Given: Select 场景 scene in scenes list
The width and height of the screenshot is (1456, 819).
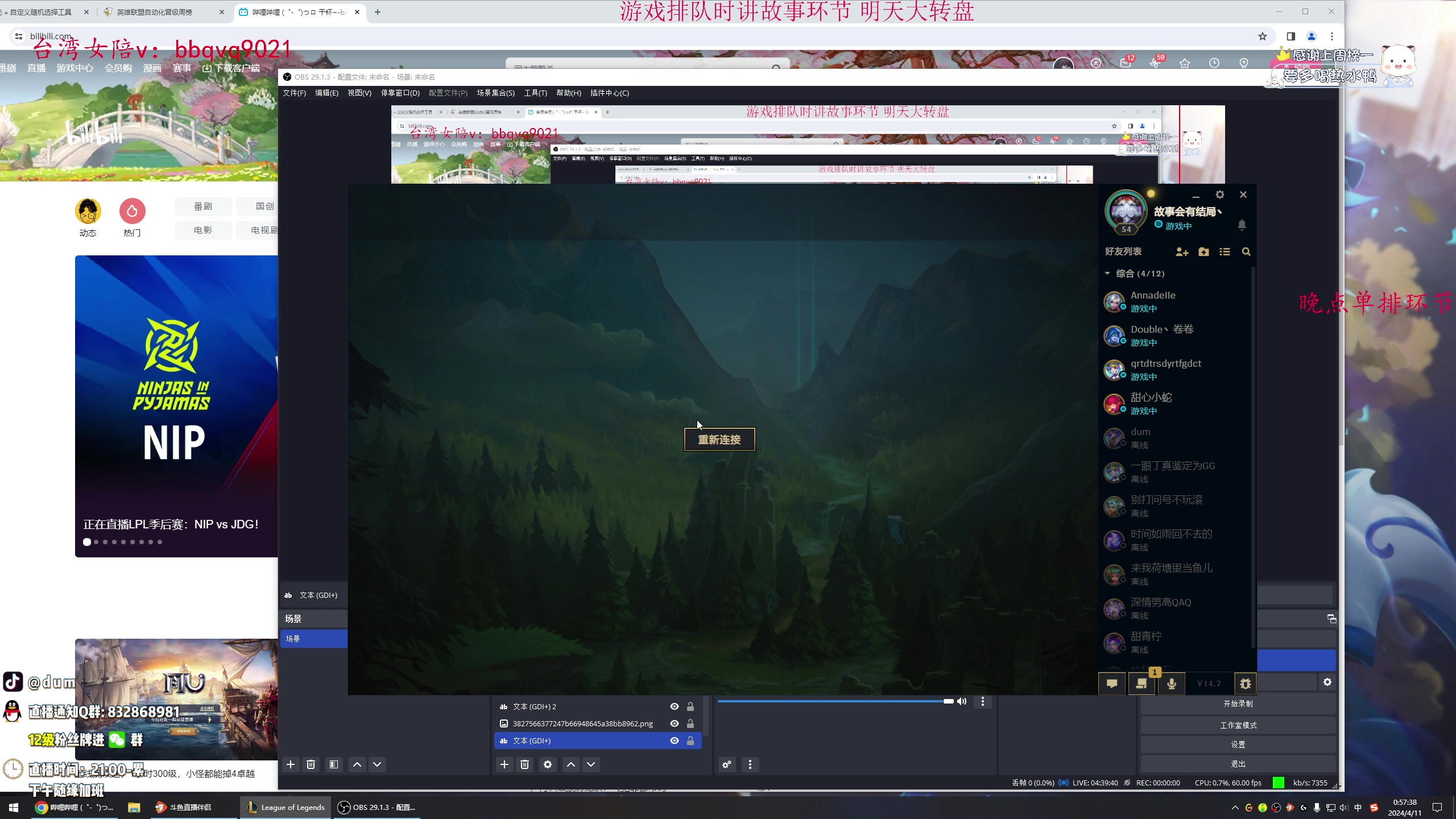Looking at the screenshot, I should point(314,638).
